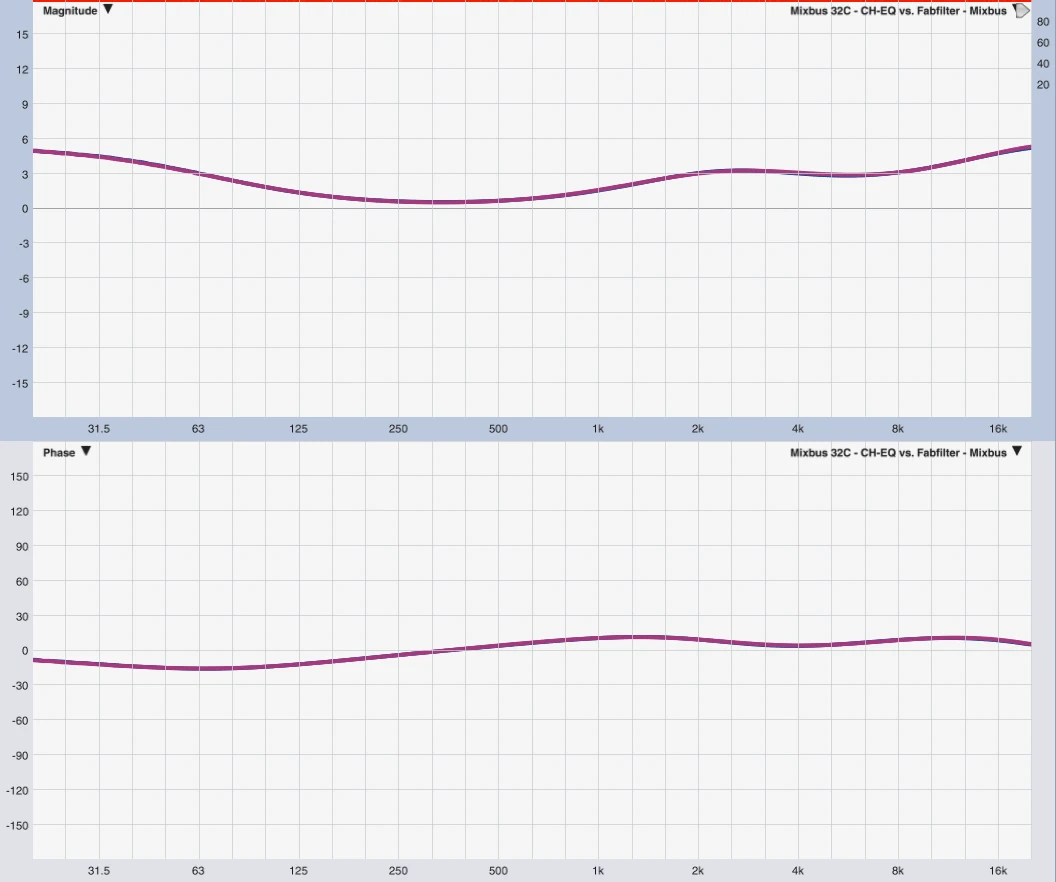This screenshot has height=882, width=1056.
Task: Click 31.5 frequency label under Magnitude graph
Action: pos(98,429)
